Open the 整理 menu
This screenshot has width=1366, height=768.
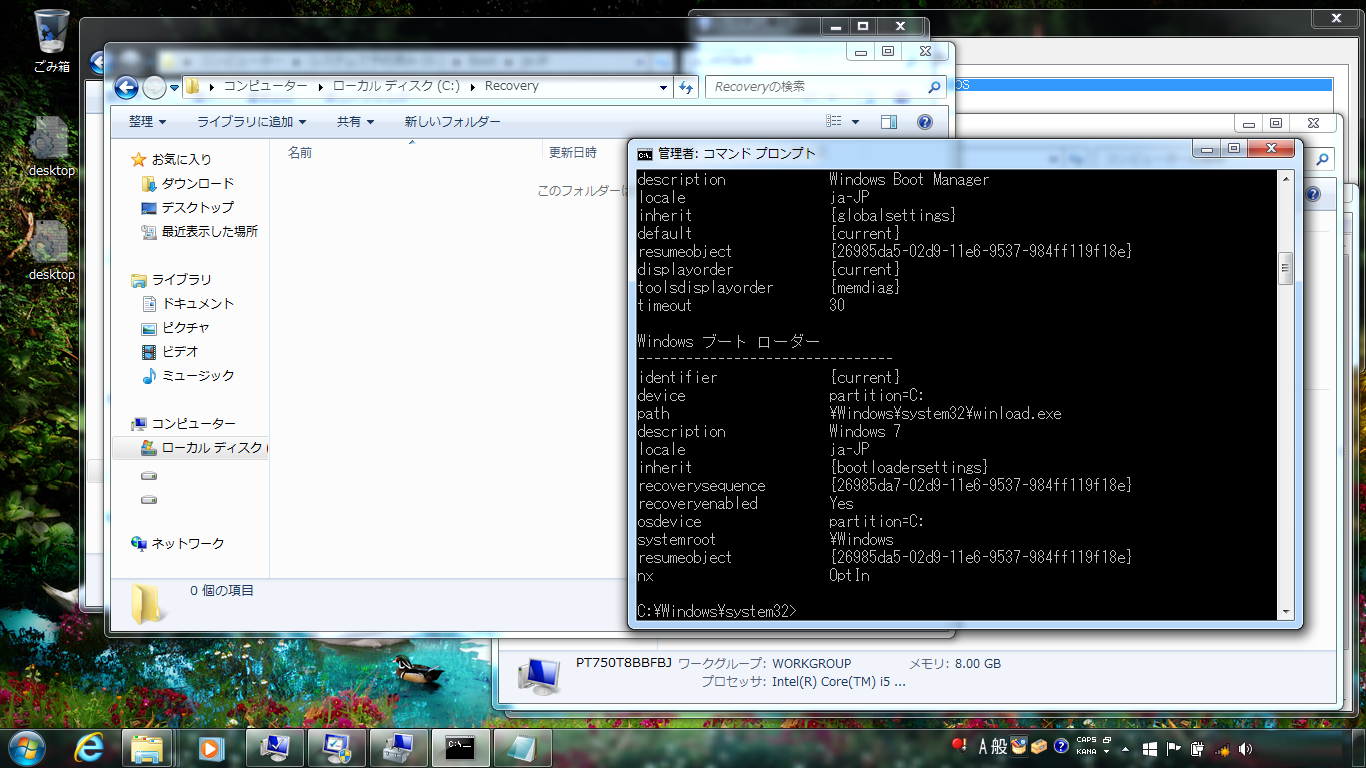pos(147,122)
